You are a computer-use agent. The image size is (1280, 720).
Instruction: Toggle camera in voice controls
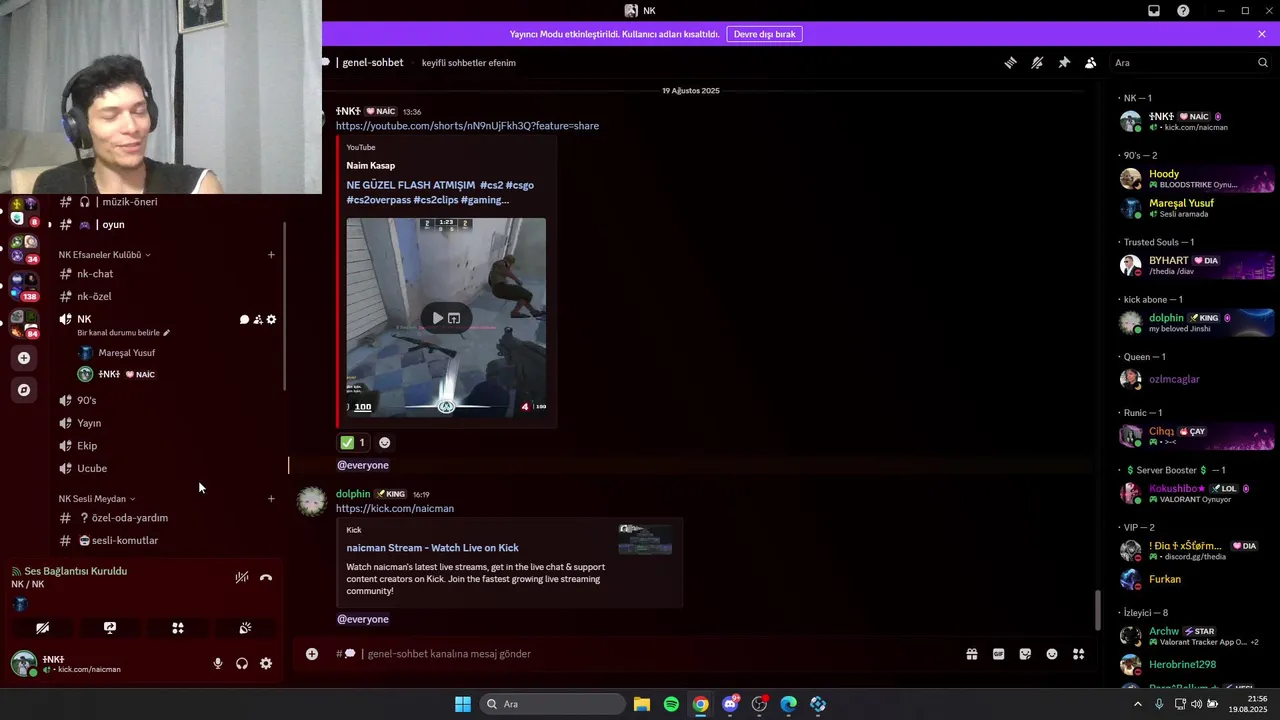coord(42,628)
